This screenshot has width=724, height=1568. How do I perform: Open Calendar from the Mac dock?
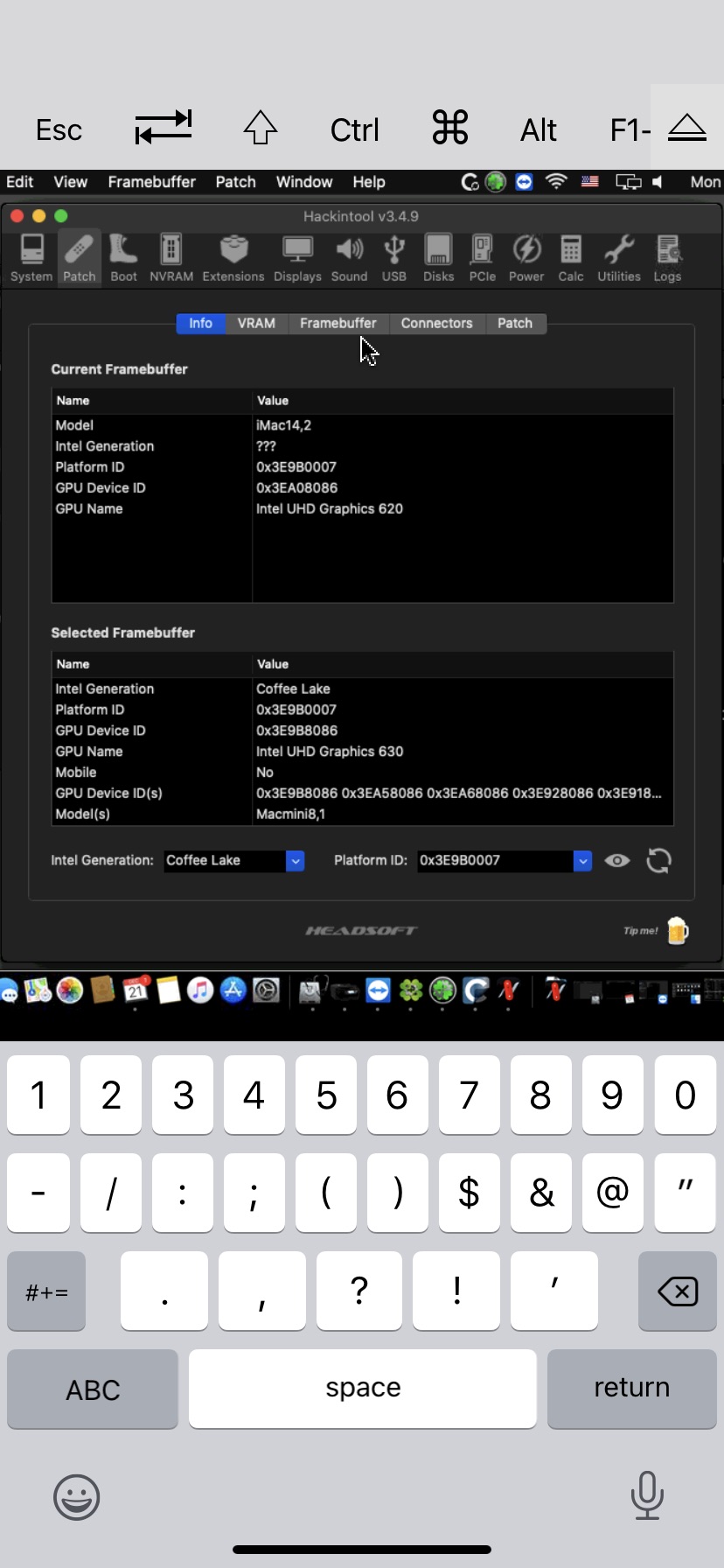pyautogui.click(x=136, y=990)
